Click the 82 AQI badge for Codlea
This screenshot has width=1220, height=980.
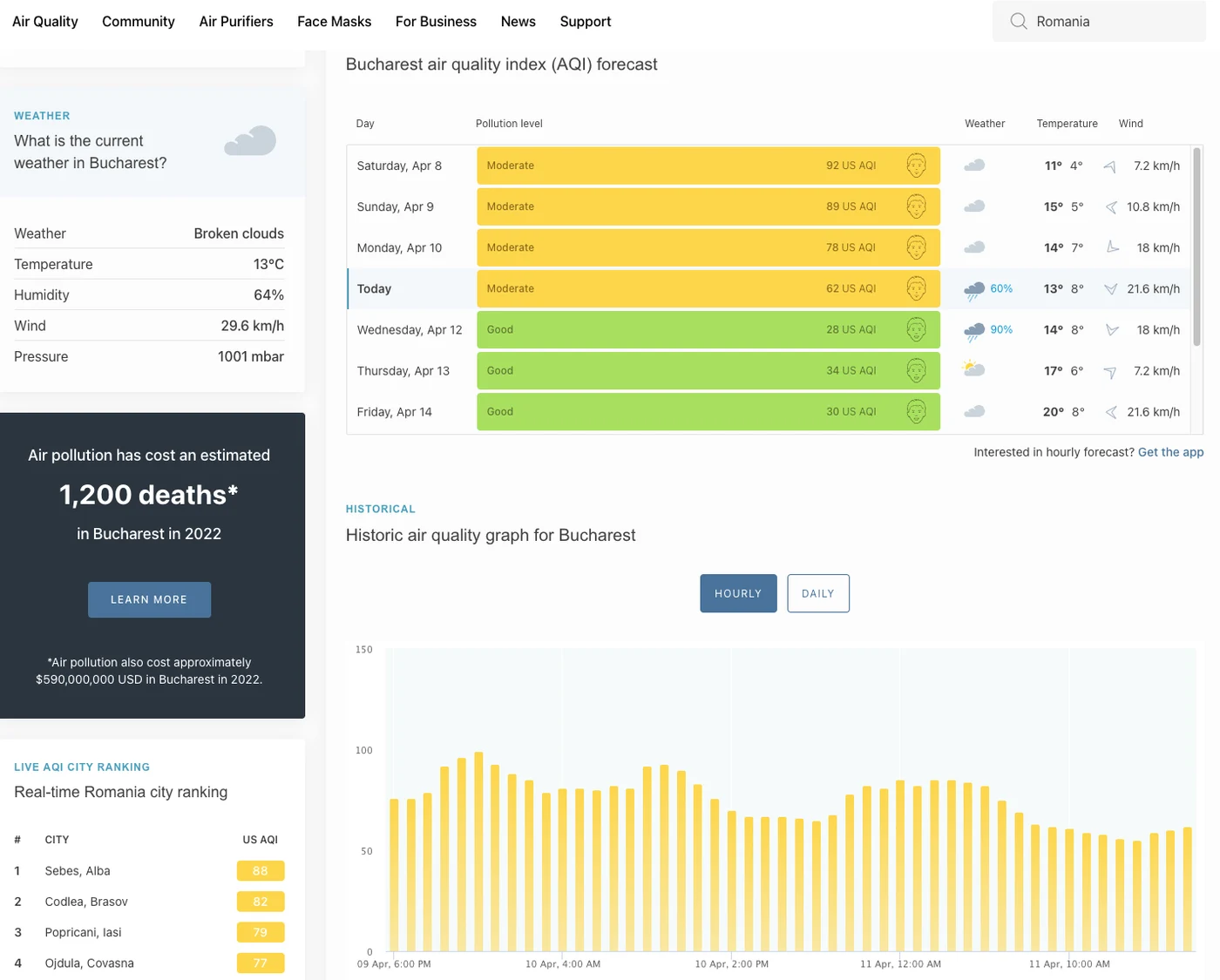point(261,902)
